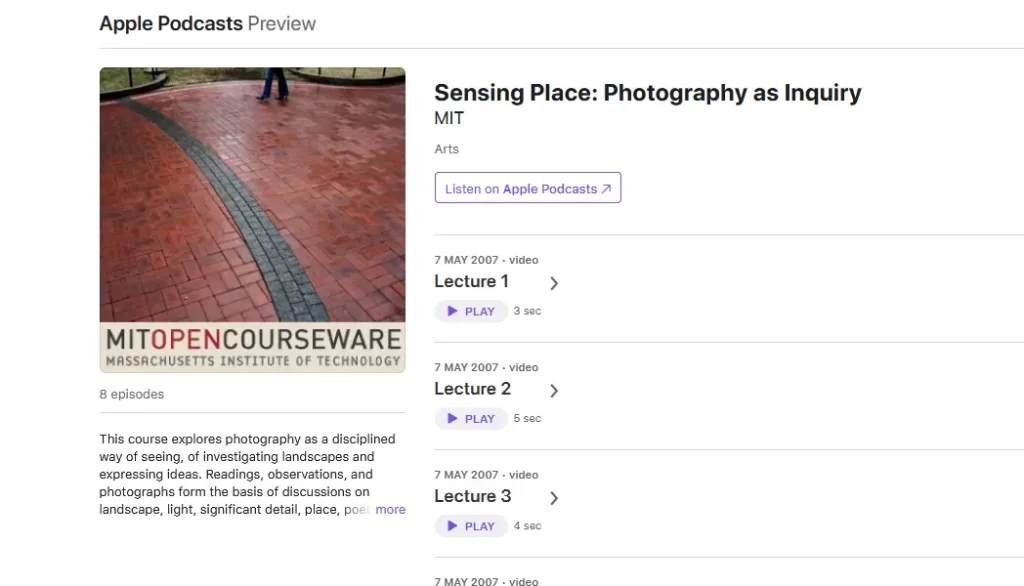This screenshot has width=1024, height=586.
Task: Click the Arts category label
Action: 447,149
